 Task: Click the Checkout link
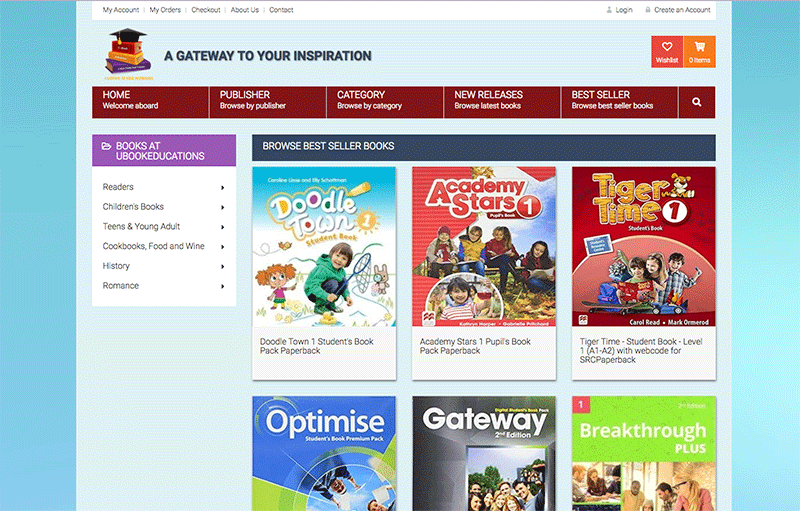[206, 10]
